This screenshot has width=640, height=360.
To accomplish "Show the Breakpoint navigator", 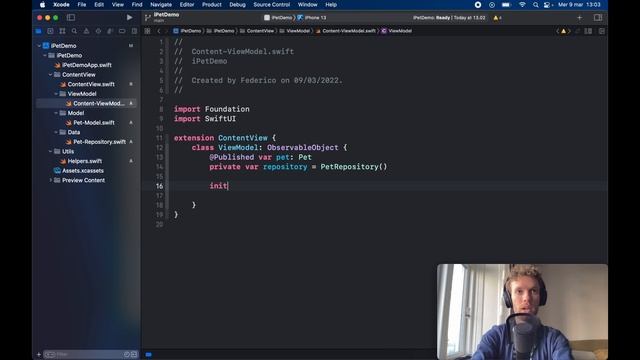I will [122, 31].
